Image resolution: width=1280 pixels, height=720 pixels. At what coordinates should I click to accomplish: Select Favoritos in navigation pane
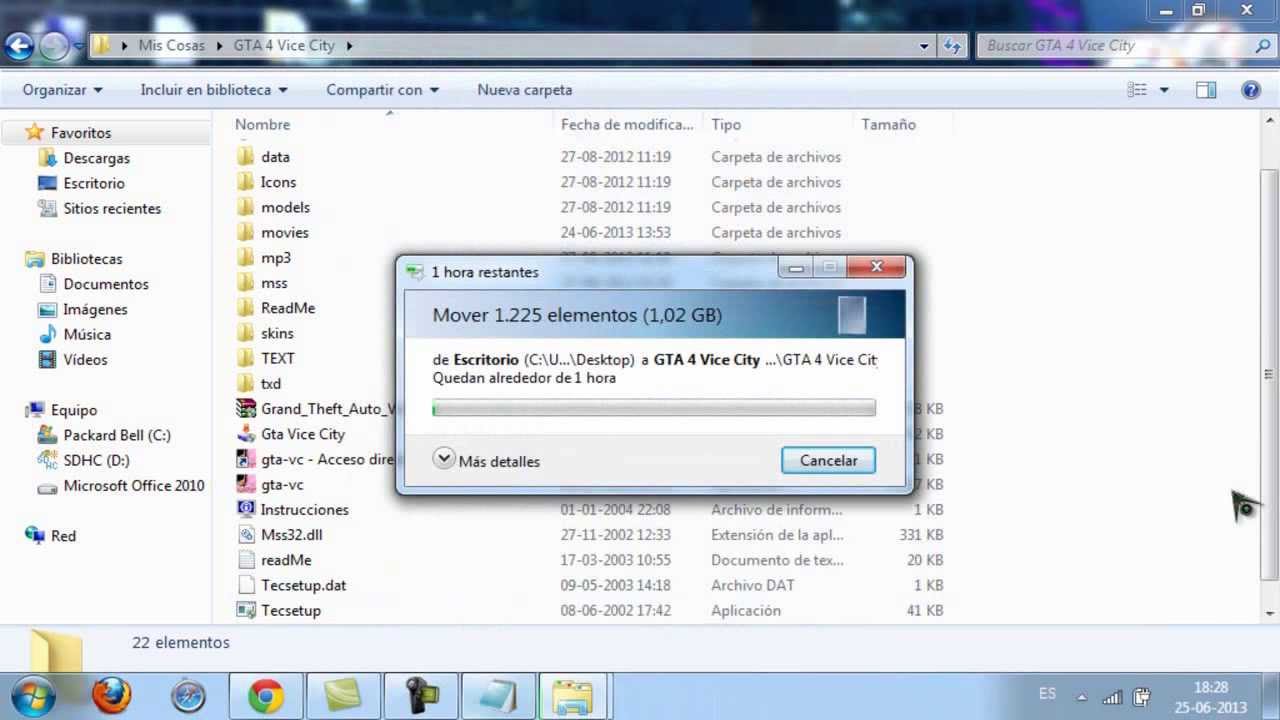(81, 133)
